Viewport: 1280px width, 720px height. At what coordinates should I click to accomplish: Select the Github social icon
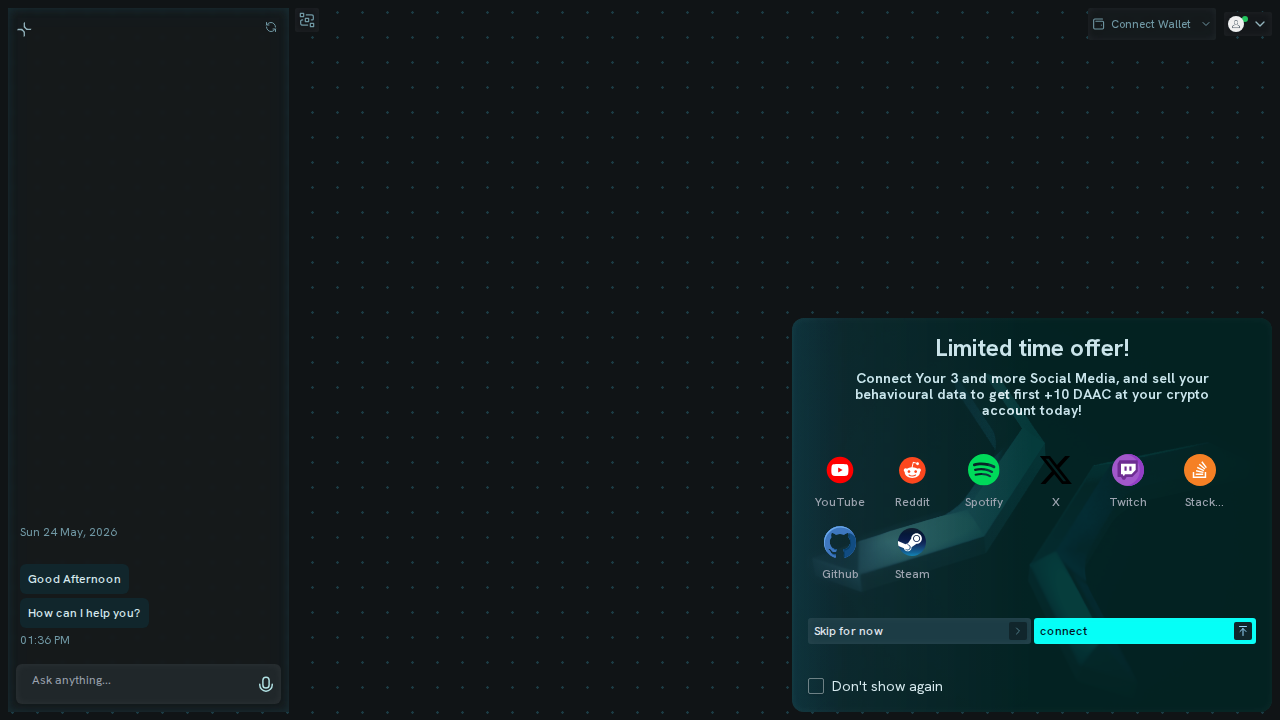point(840,542)
